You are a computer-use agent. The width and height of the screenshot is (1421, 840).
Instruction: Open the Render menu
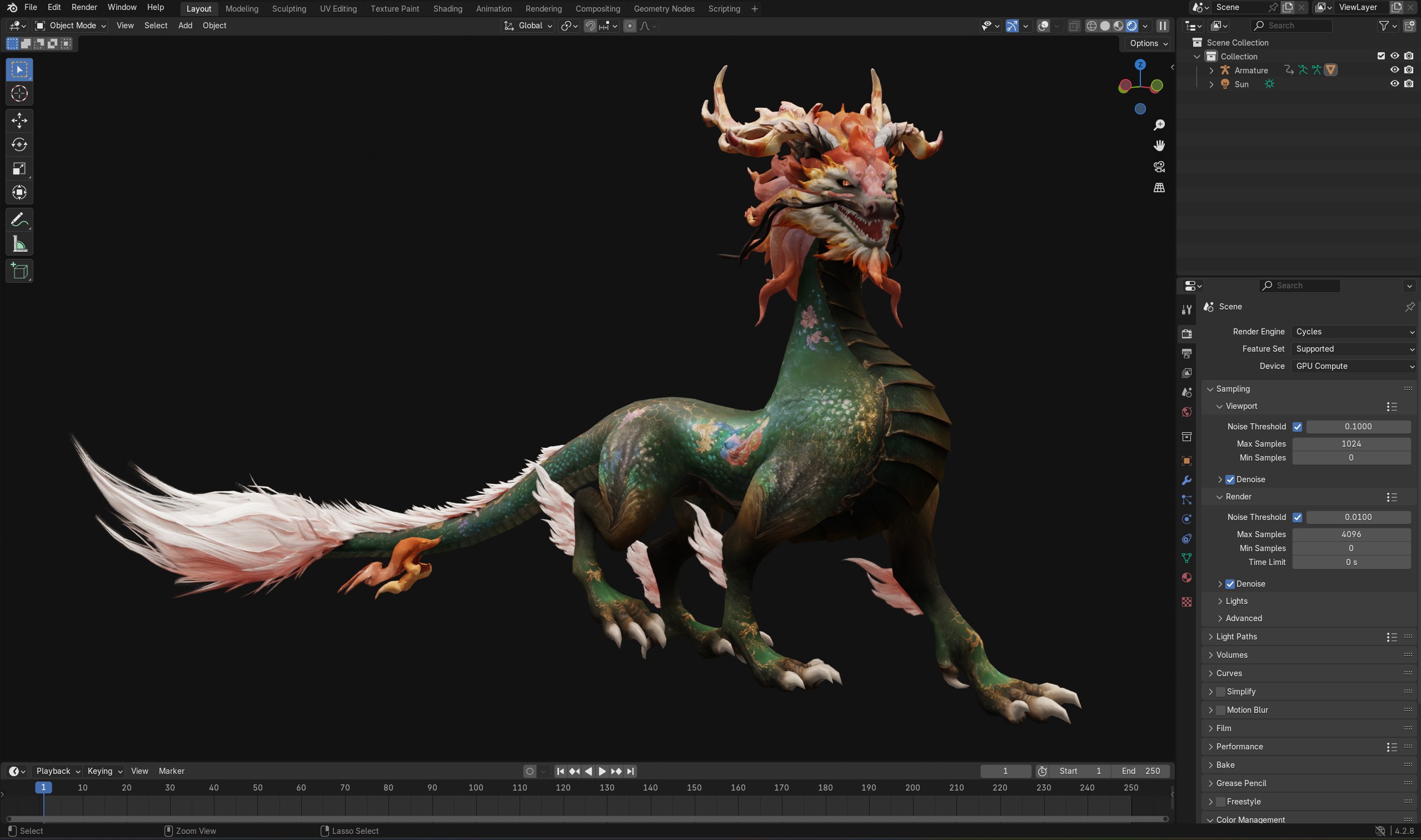coord(84,7)
